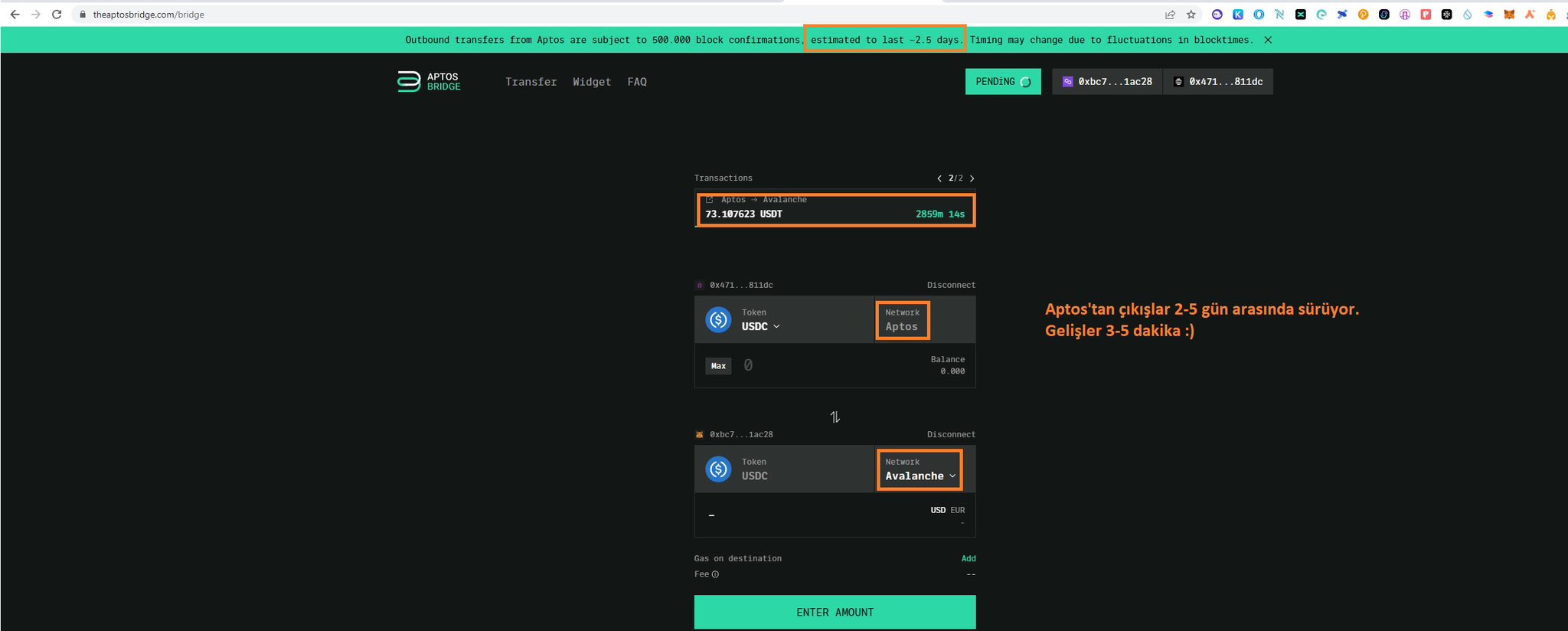Open the blue stacked layers extension
Screen dimensions: 1568x631
coord(1488,15)
